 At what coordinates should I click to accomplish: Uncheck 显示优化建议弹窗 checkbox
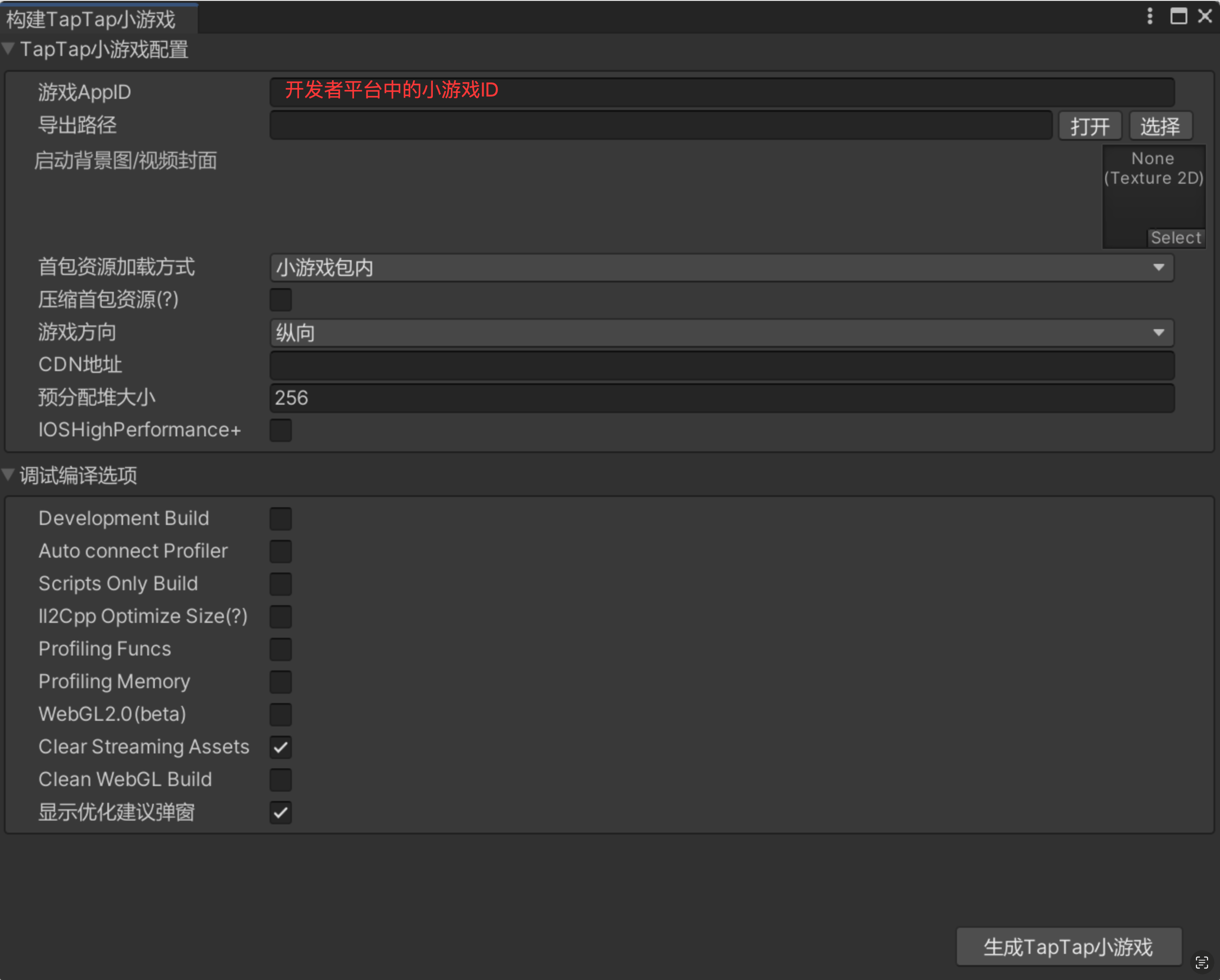click(281, 813)
